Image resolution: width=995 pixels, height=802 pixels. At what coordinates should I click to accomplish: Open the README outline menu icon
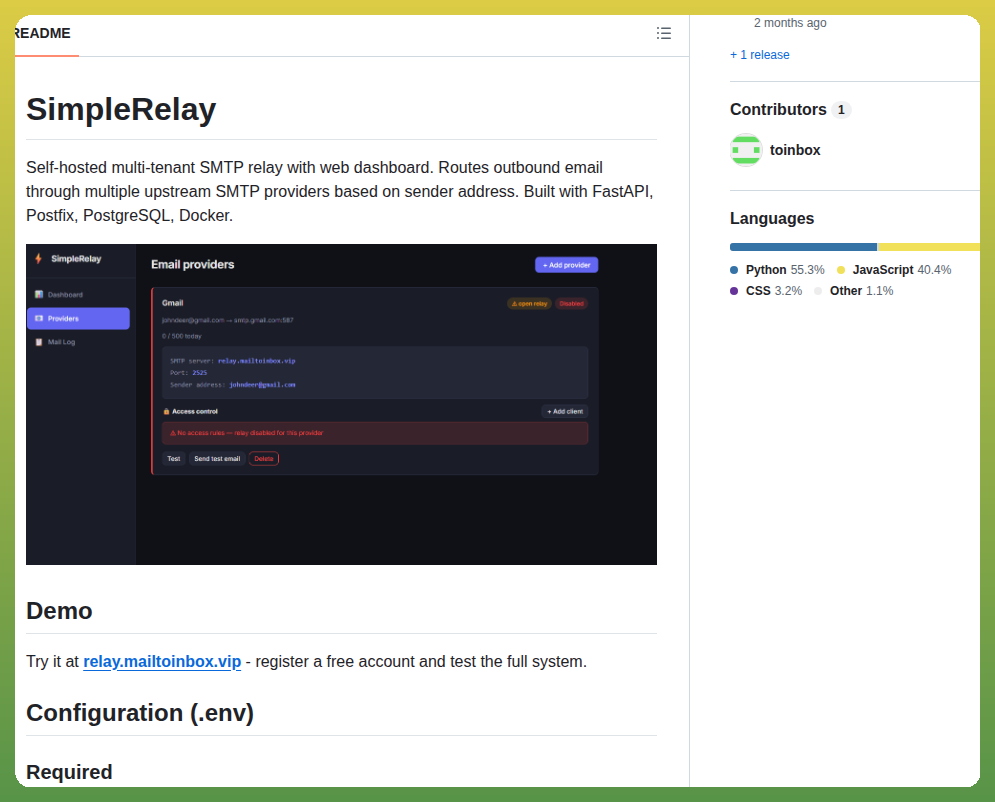pyautogui.click(x=664, y=33)
